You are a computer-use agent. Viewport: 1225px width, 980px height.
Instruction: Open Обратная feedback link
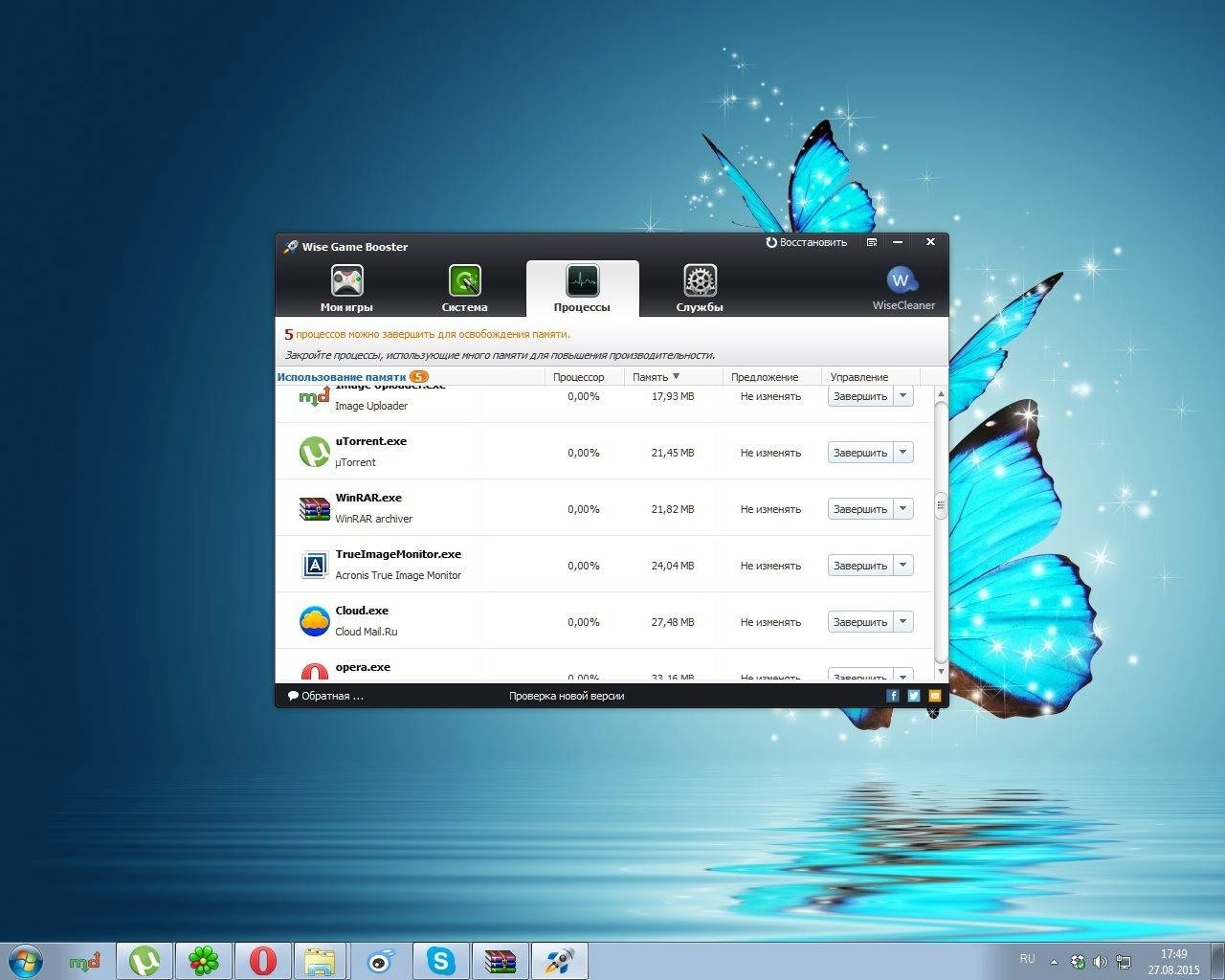[325, 696]
